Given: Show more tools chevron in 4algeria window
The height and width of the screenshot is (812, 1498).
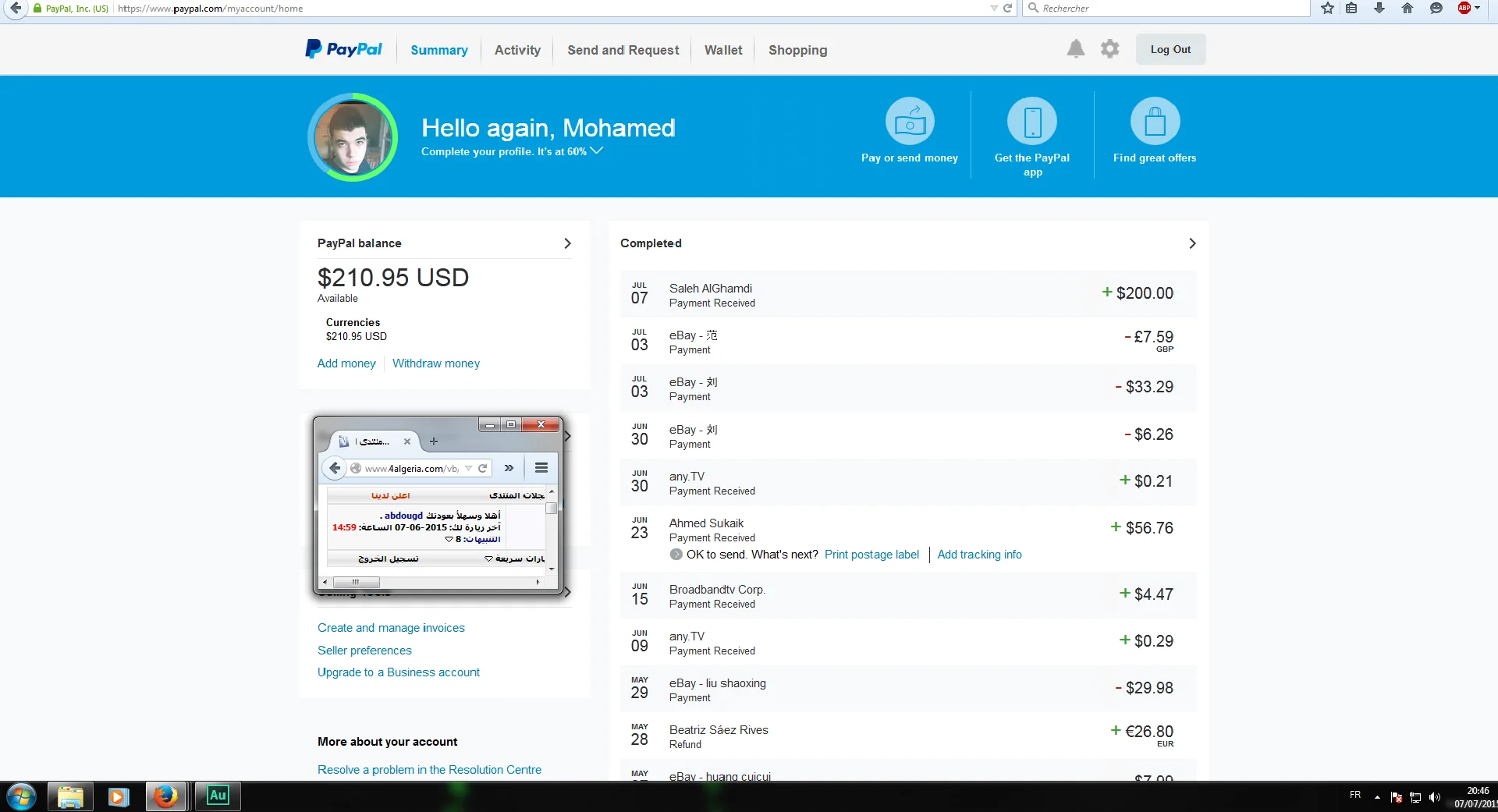Looking at the screenshot, I should pos(509,468).
